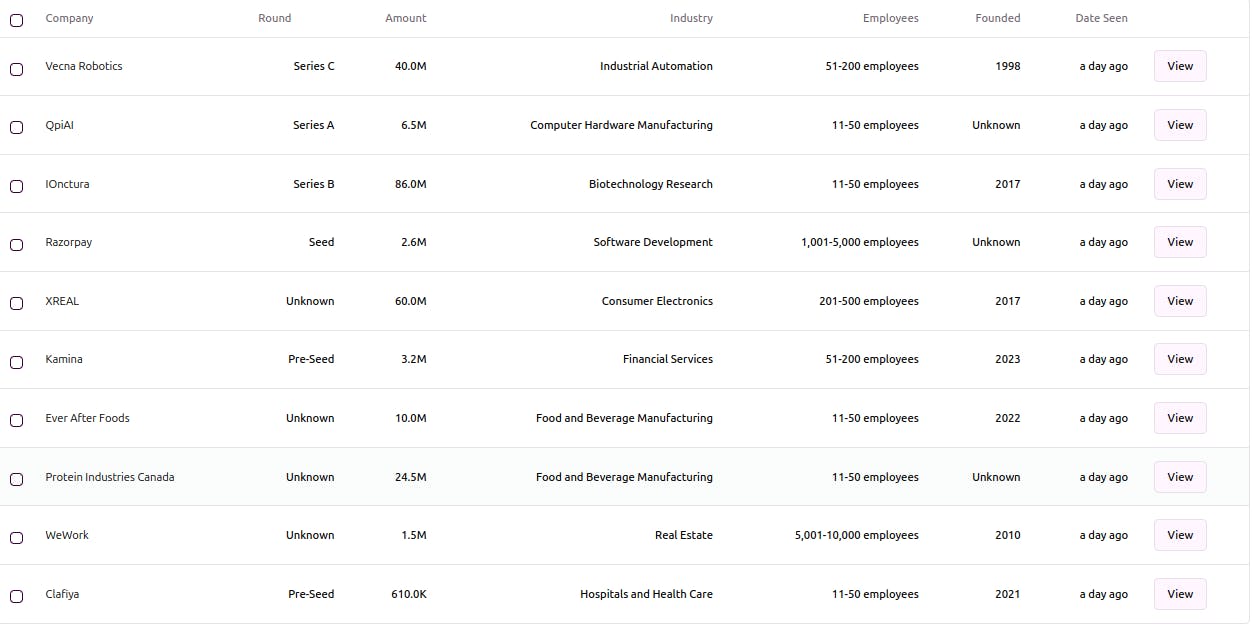This screenshot has width=1252, height=626.
Task: Sort by the Company column header
Action: [69, 18]
